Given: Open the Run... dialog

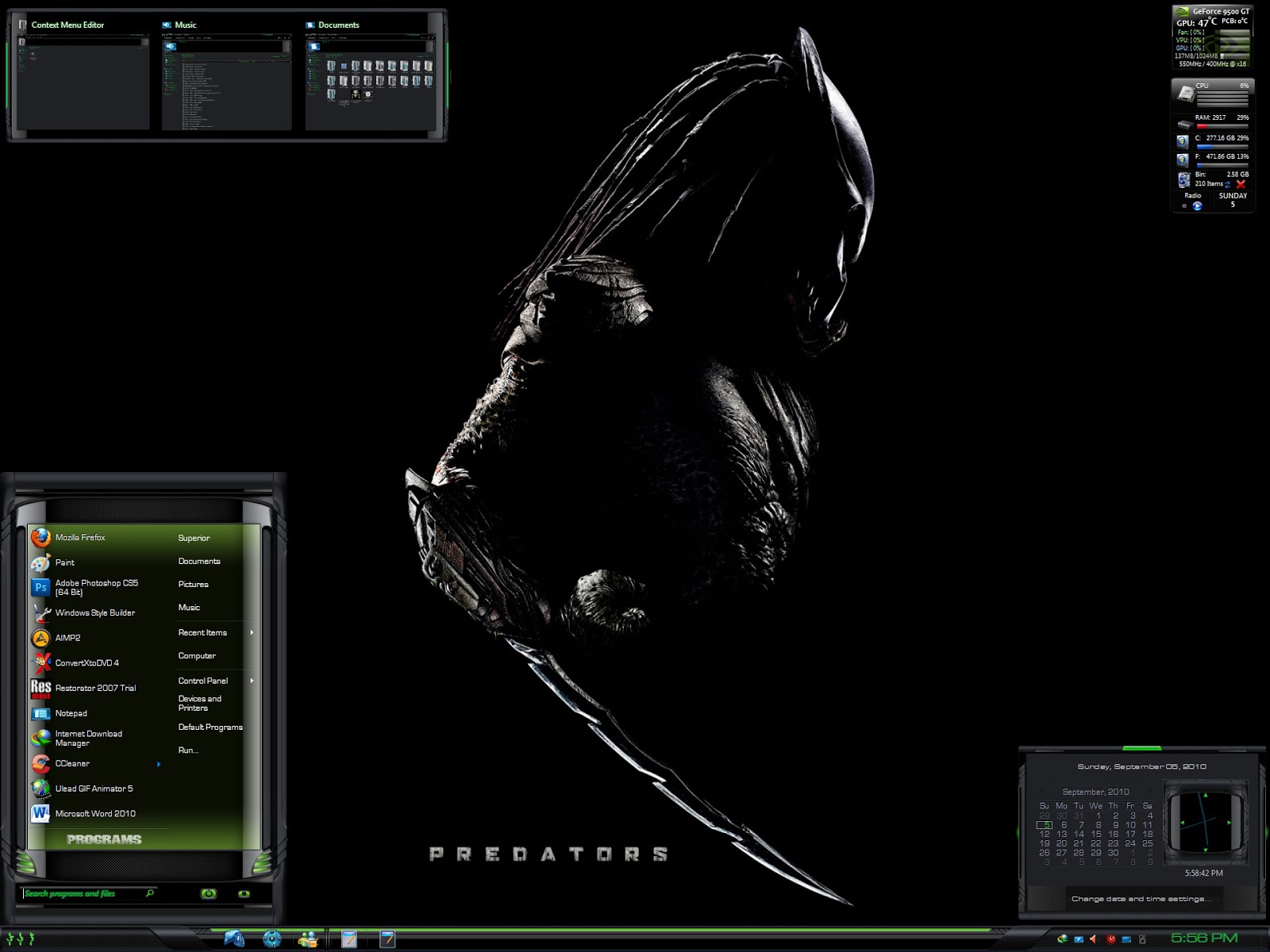Looking at the screenshot, I should 188,750.
